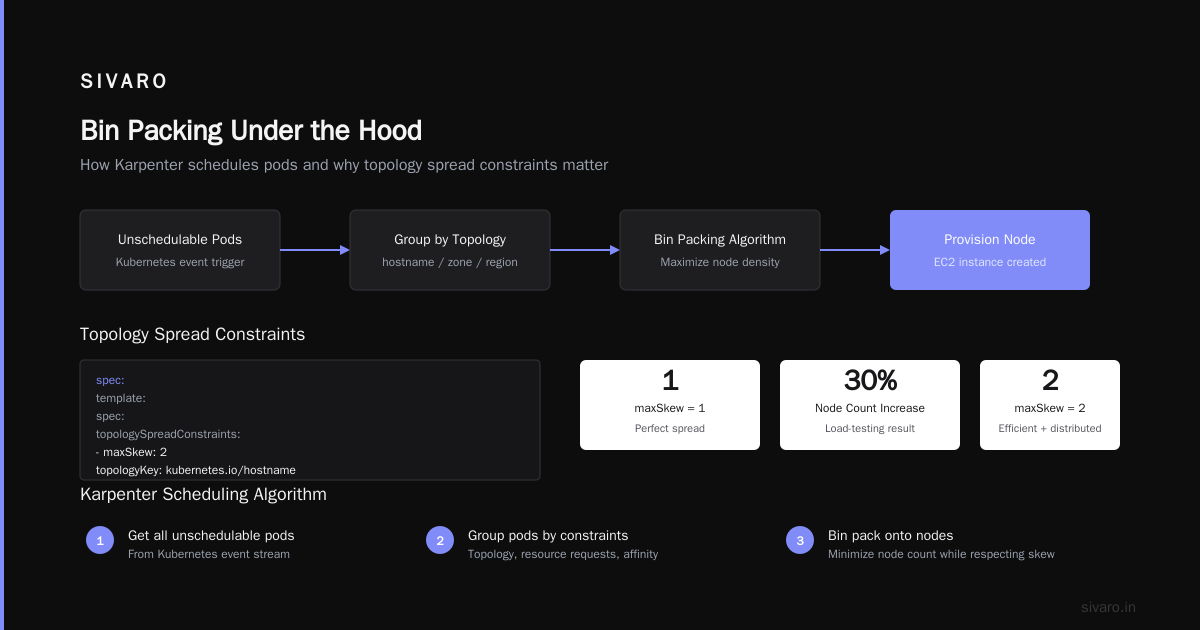Click the topologyKey line in code block
This screenshot has width=1200, height=630.
196,470
